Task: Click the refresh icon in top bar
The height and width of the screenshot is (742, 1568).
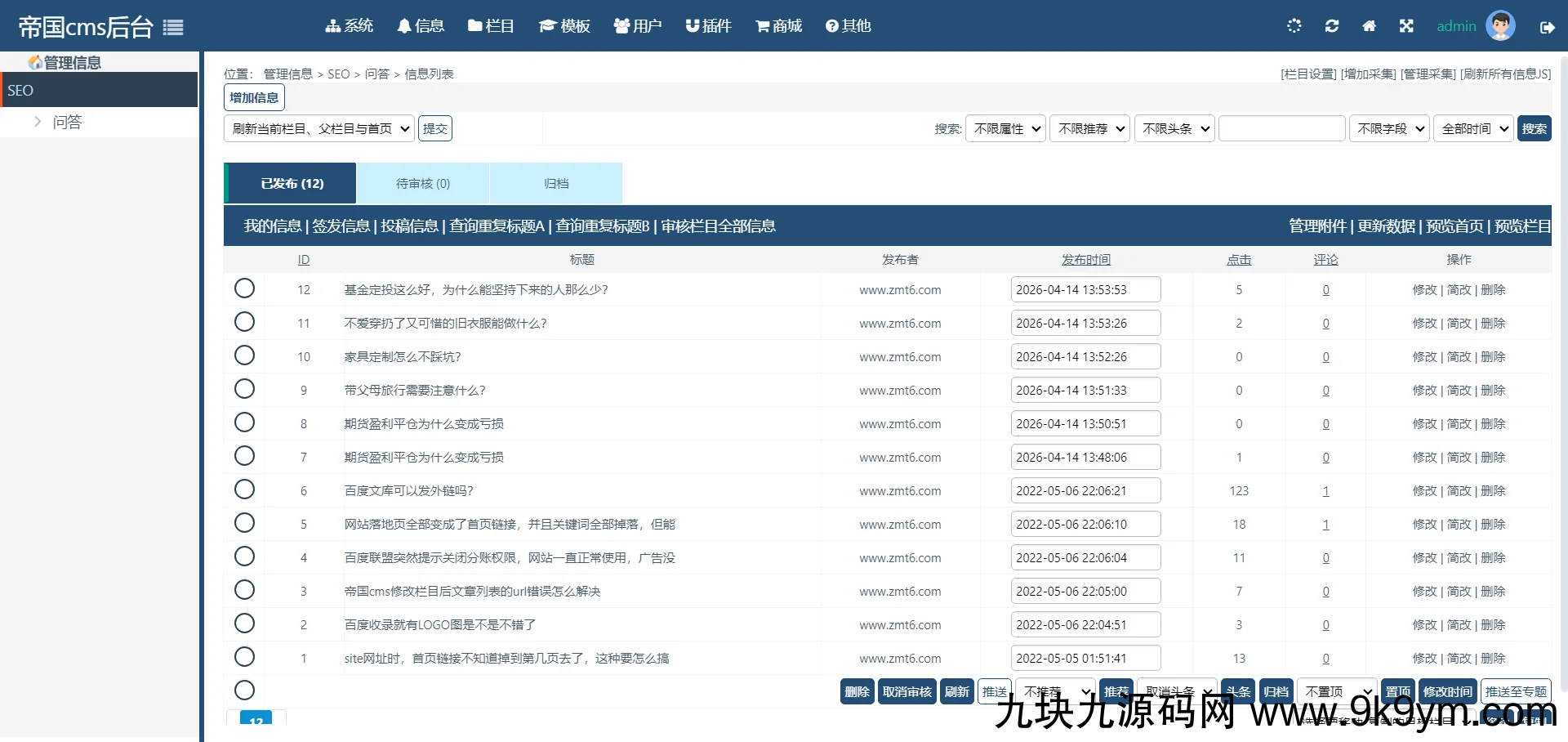Action: click(x=1332, y=26)
